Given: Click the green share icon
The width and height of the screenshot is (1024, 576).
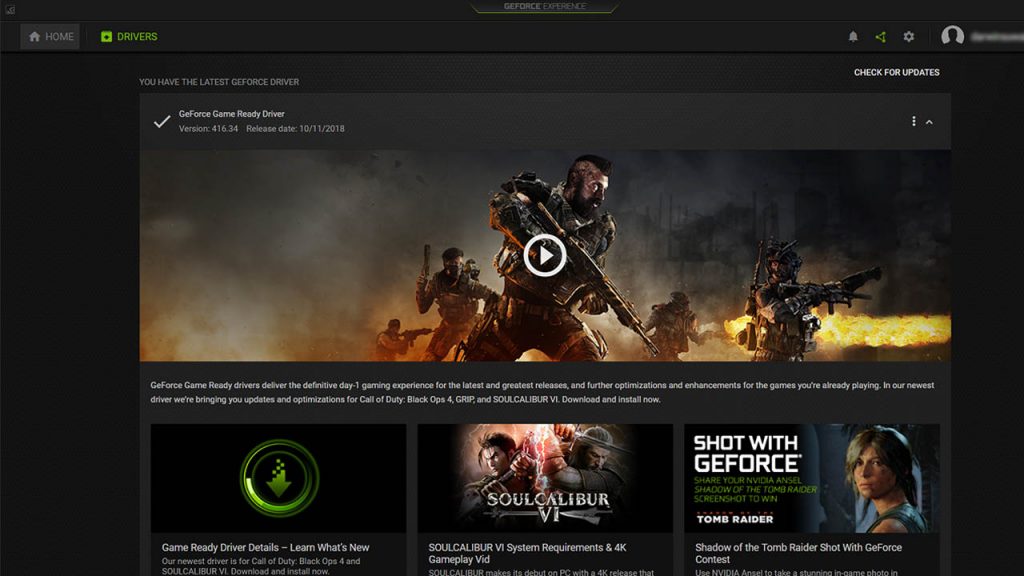Looking at the screenshot, I should (x=881, y=36).
